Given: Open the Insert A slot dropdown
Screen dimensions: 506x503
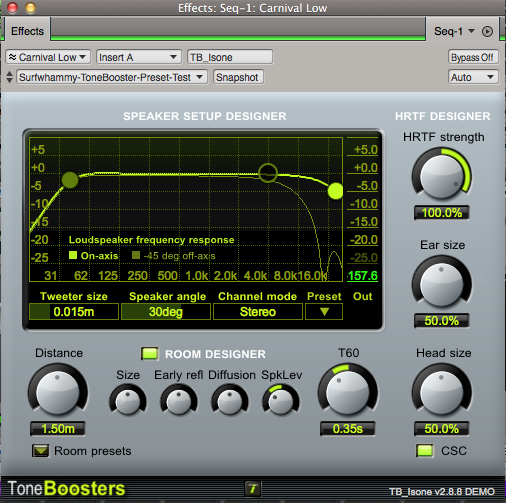Looking at the screenshot, I should point(139,57).
